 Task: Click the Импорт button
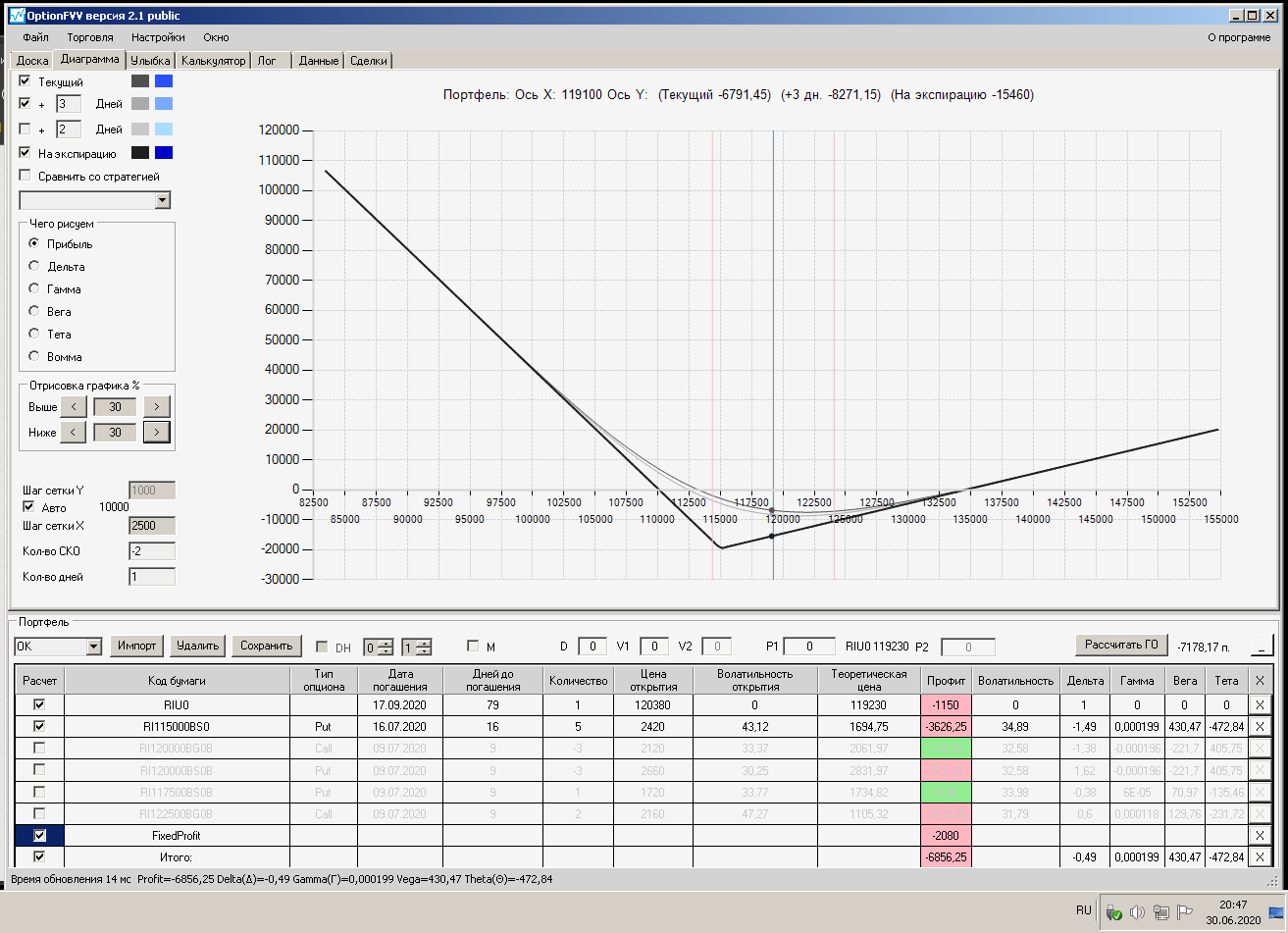tap(137, 646)
